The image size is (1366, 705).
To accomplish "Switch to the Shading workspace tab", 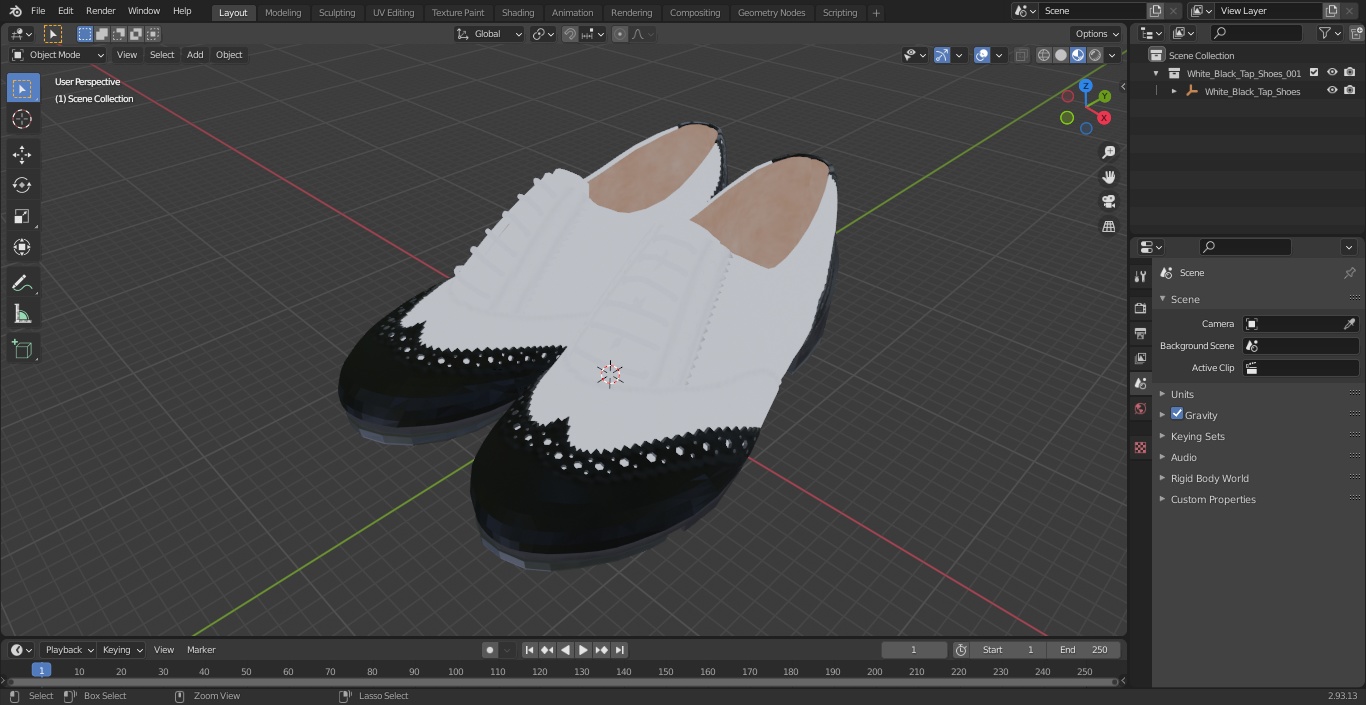I will coord(517,12).
